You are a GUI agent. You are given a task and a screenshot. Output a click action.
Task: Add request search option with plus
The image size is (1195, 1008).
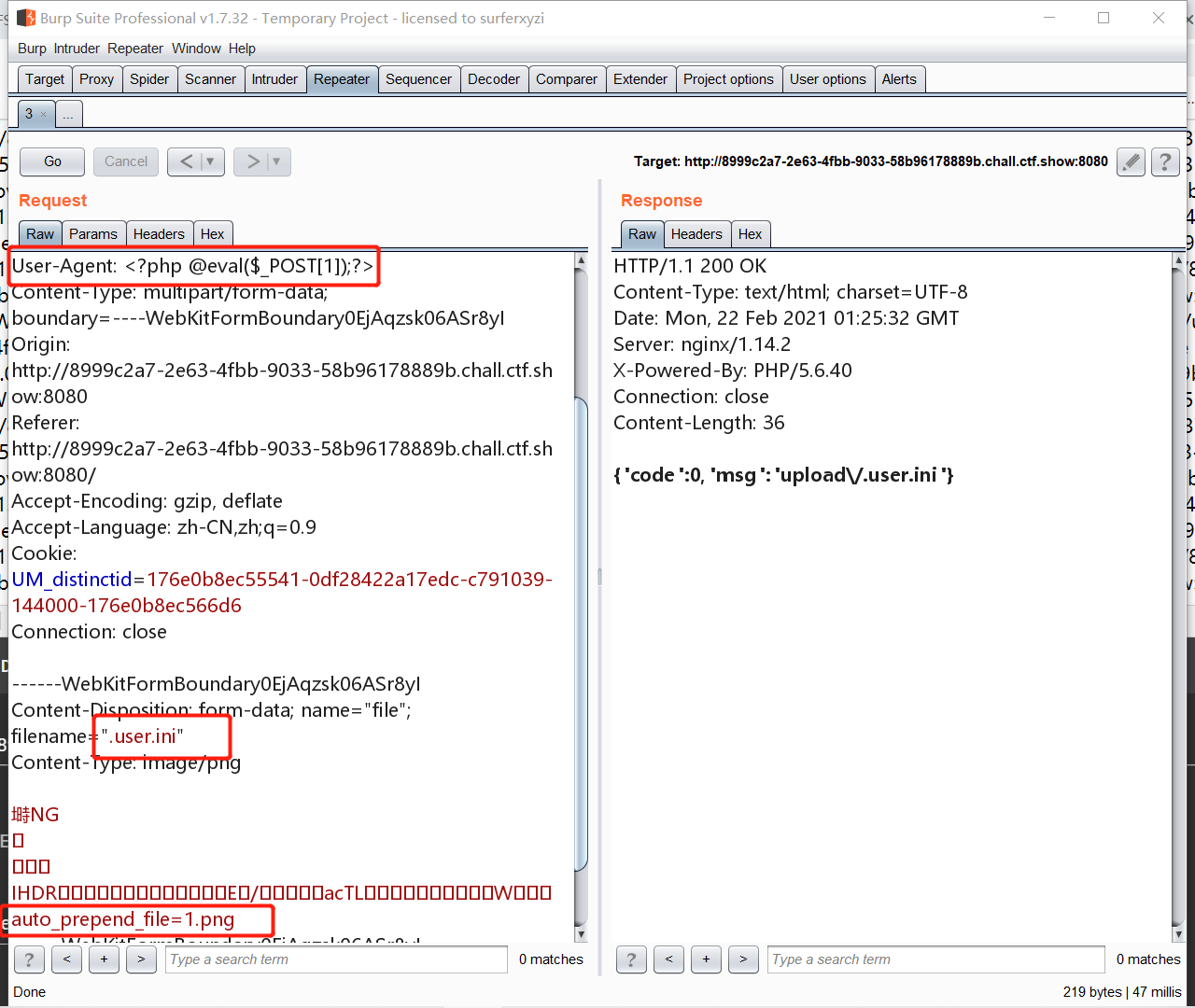point(104,959)
